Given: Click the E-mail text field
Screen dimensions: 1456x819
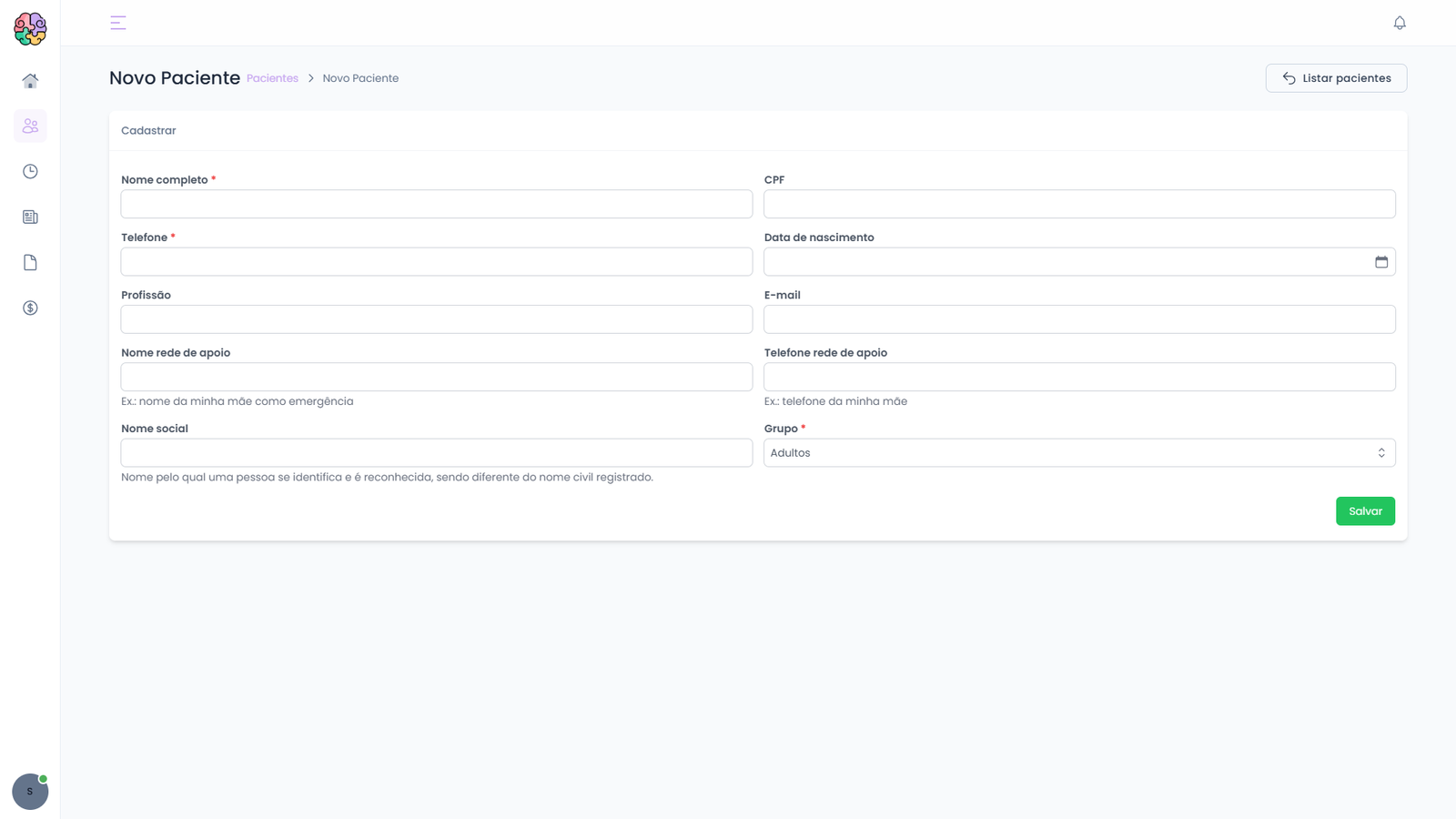Looking at the screenshot, I should pos(1078,319).
